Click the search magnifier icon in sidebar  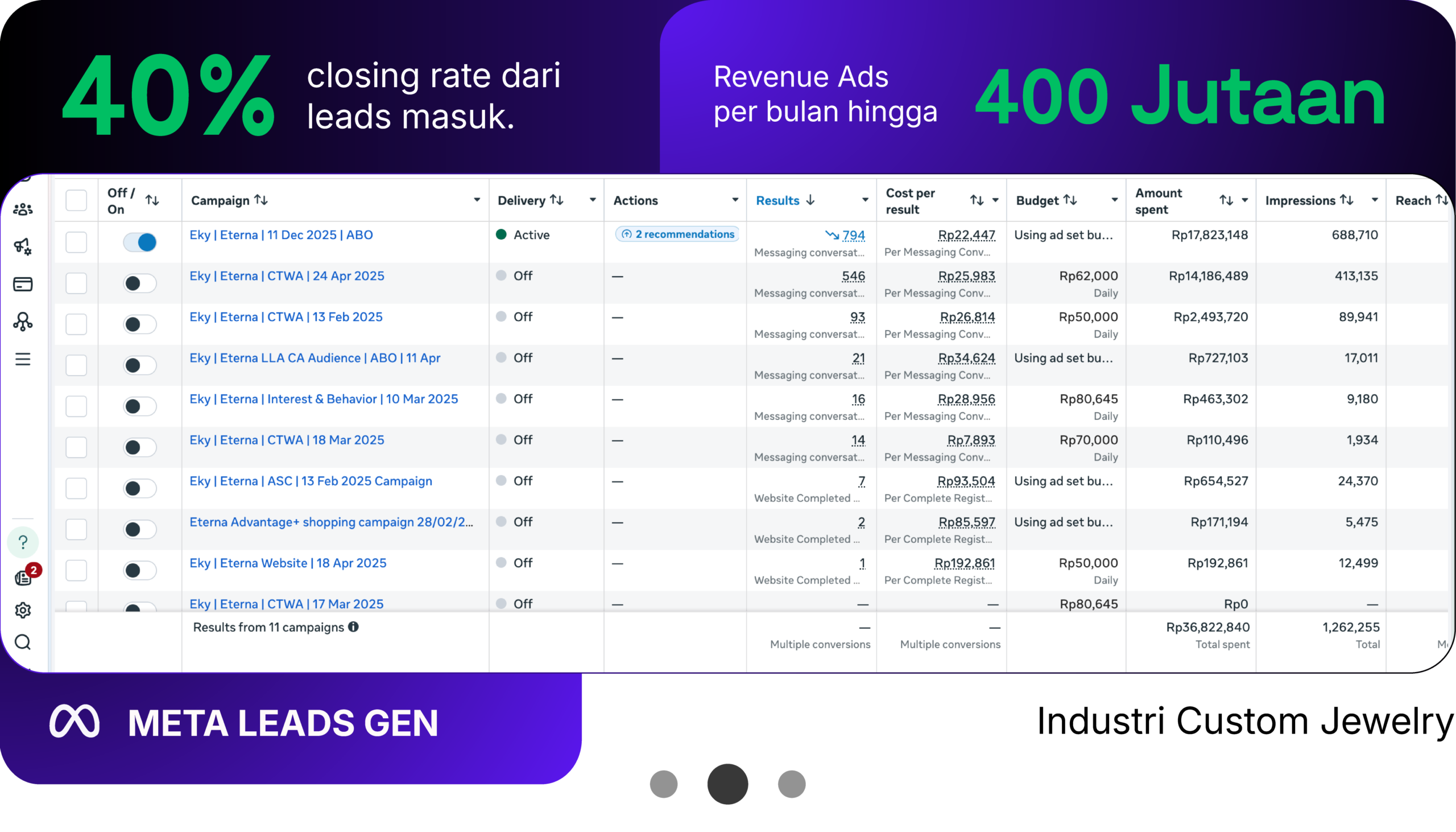pos(23,642)
